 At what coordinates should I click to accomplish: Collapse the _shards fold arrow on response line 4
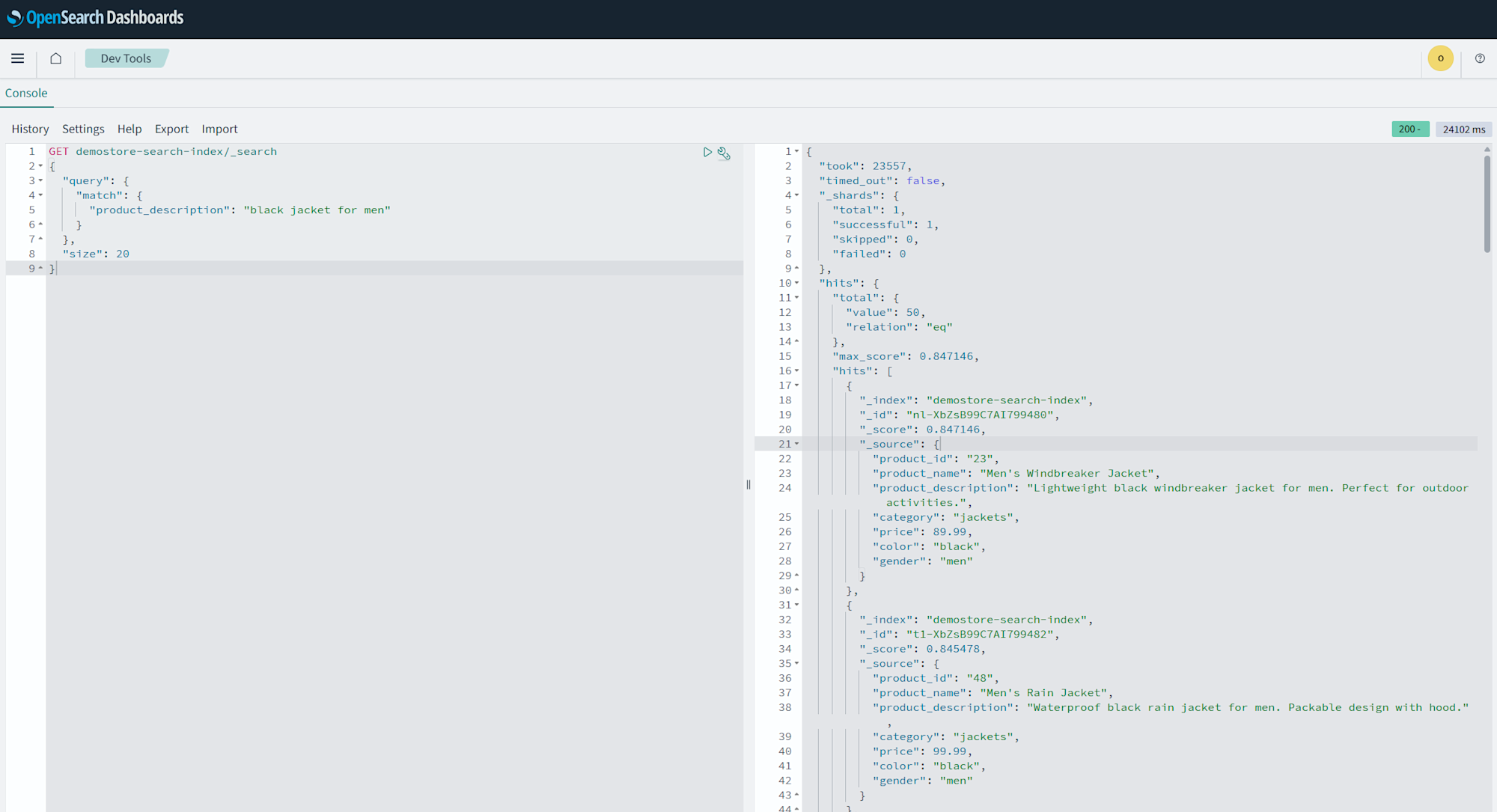pyautogui.click(x=796, y=195)
